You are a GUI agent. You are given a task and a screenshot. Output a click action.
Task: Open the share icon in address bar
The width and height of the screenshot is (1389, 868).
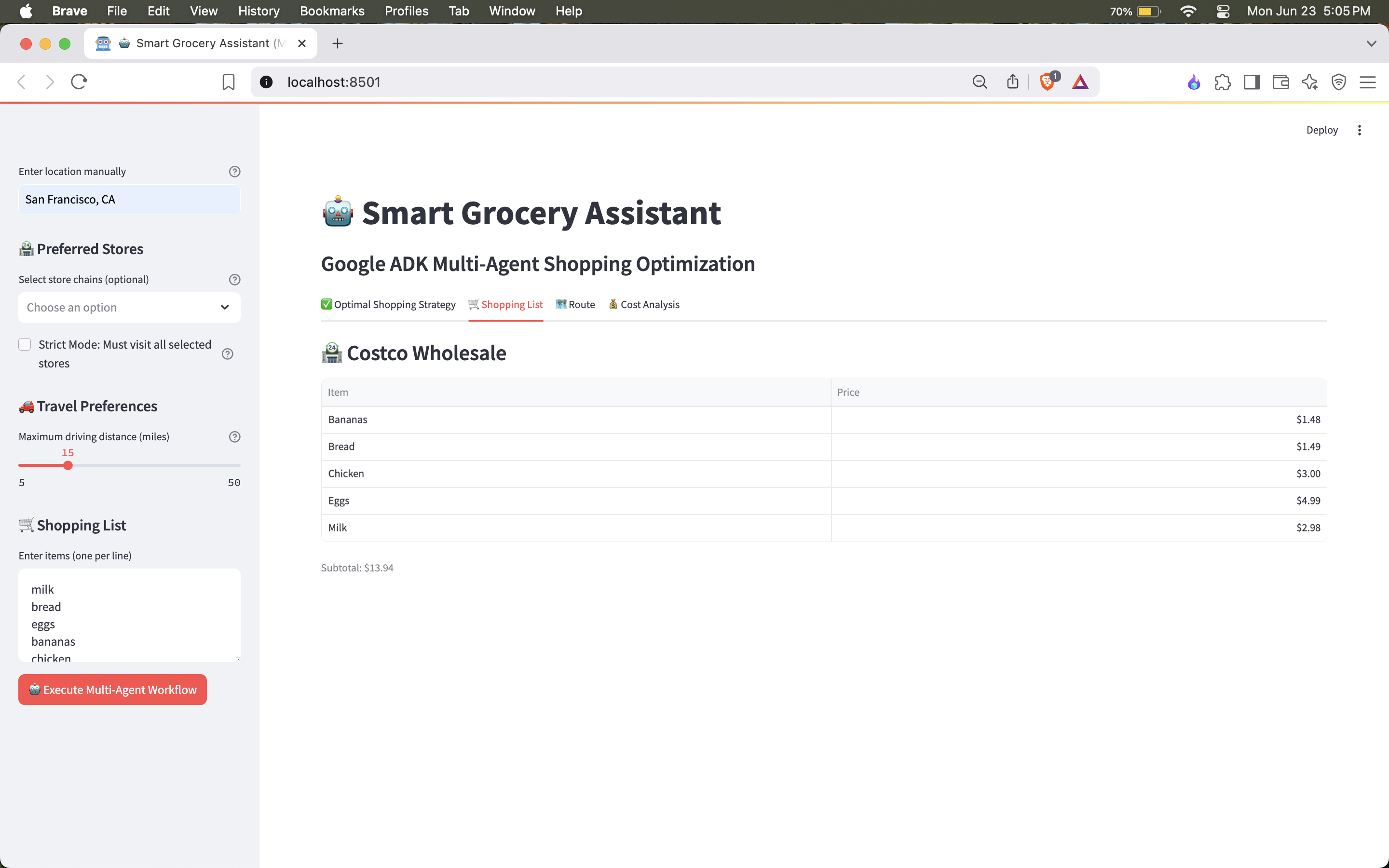(x=1012, y=82)
